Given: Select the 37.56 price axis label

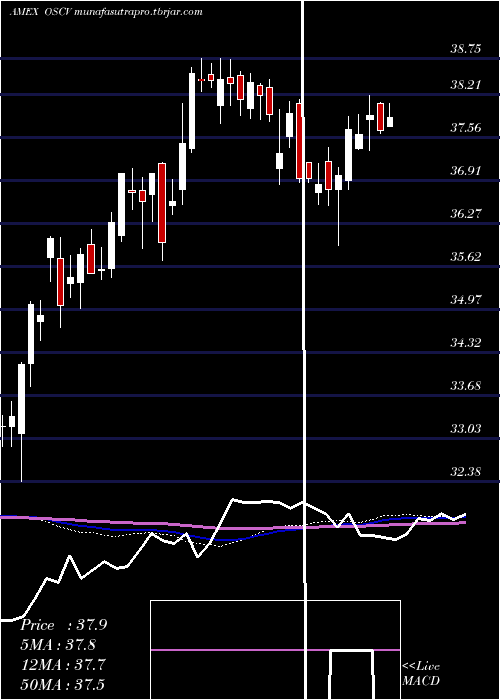Looking at the screenshot, I should coord(466,128).
